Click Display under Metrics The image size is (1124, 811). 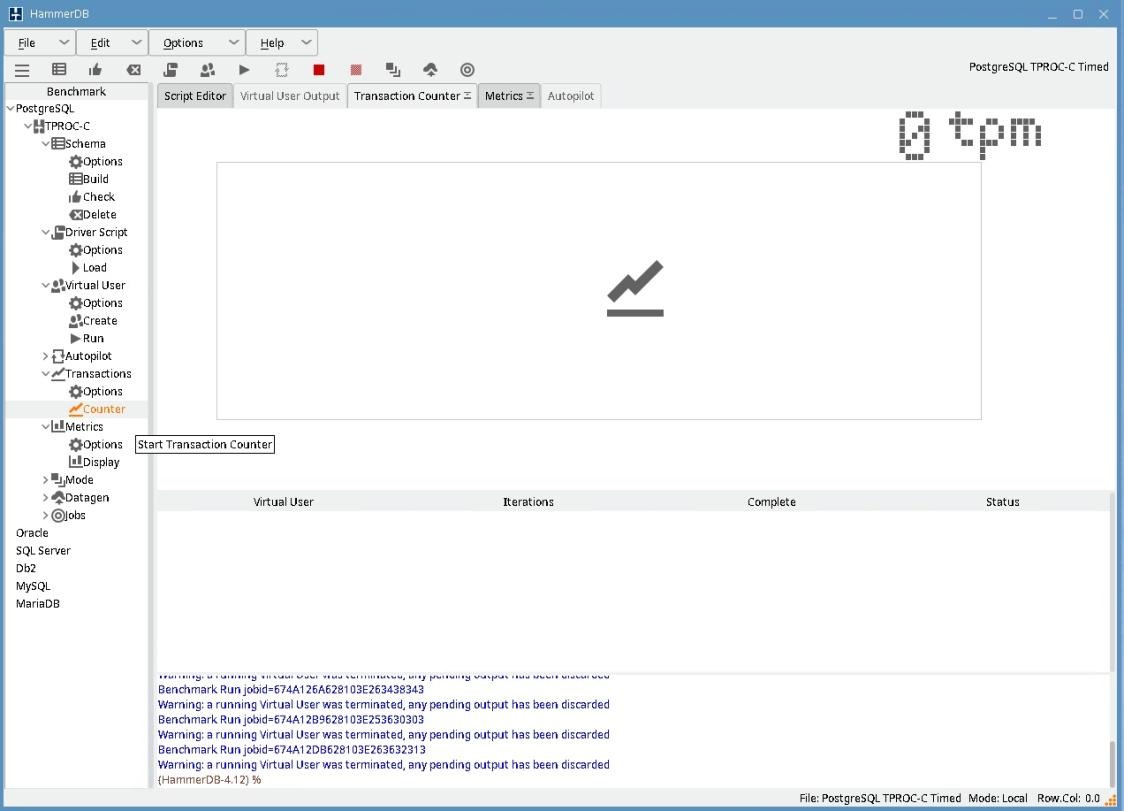click(100, 462)
